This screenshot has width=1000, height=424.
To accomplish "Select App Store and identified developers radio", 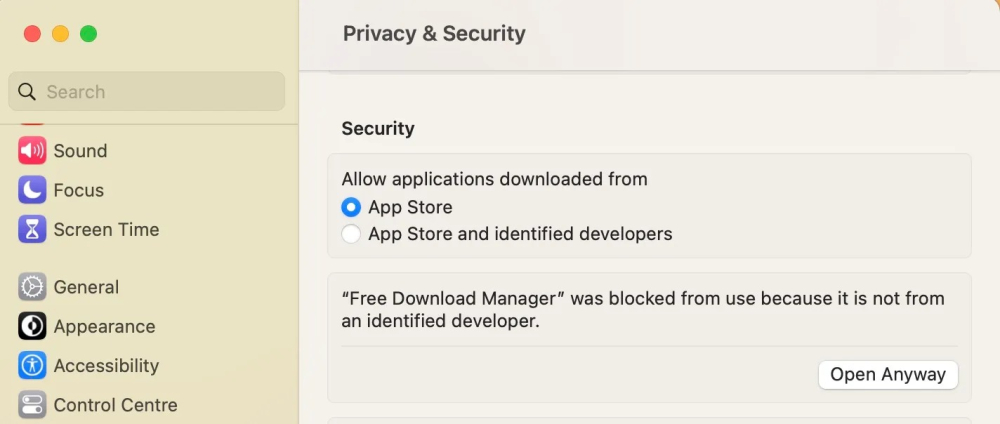I will pyautogui.click(x=351, y=234).
